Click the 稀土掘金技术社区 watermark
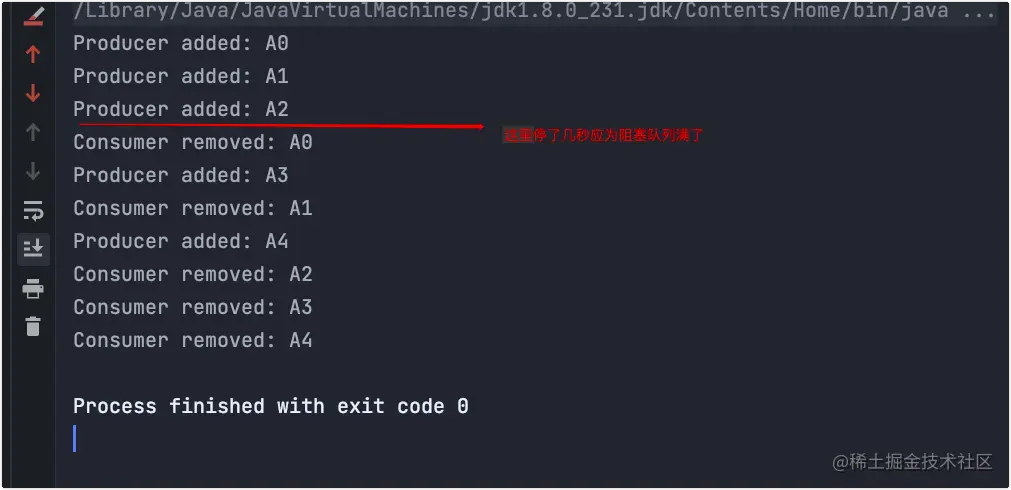The height and width of the screenshot is (490, 1011). (x=912, y=462)
